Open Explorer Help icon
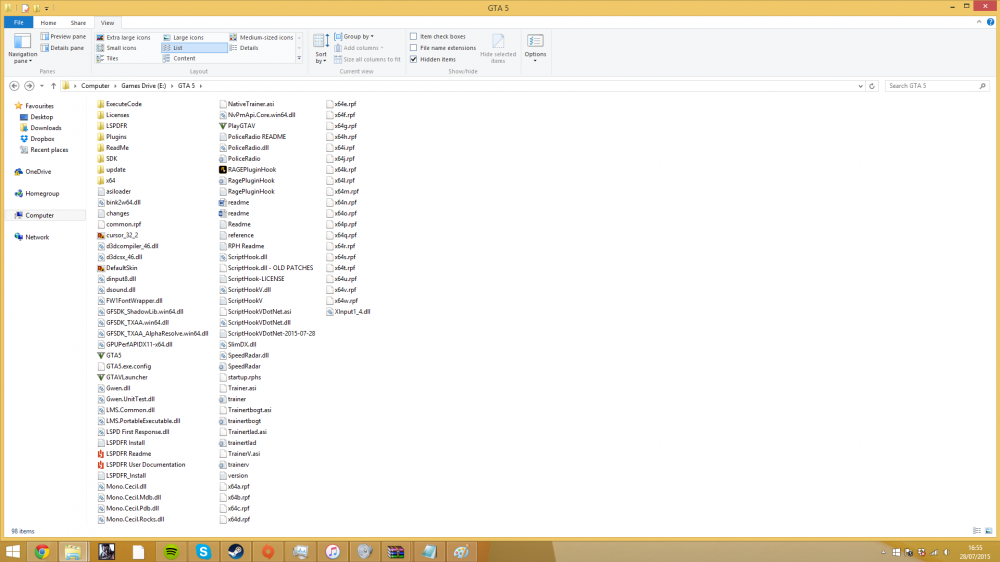The image size is (1000, 562). pyautogui.click(x=990, y=22)
